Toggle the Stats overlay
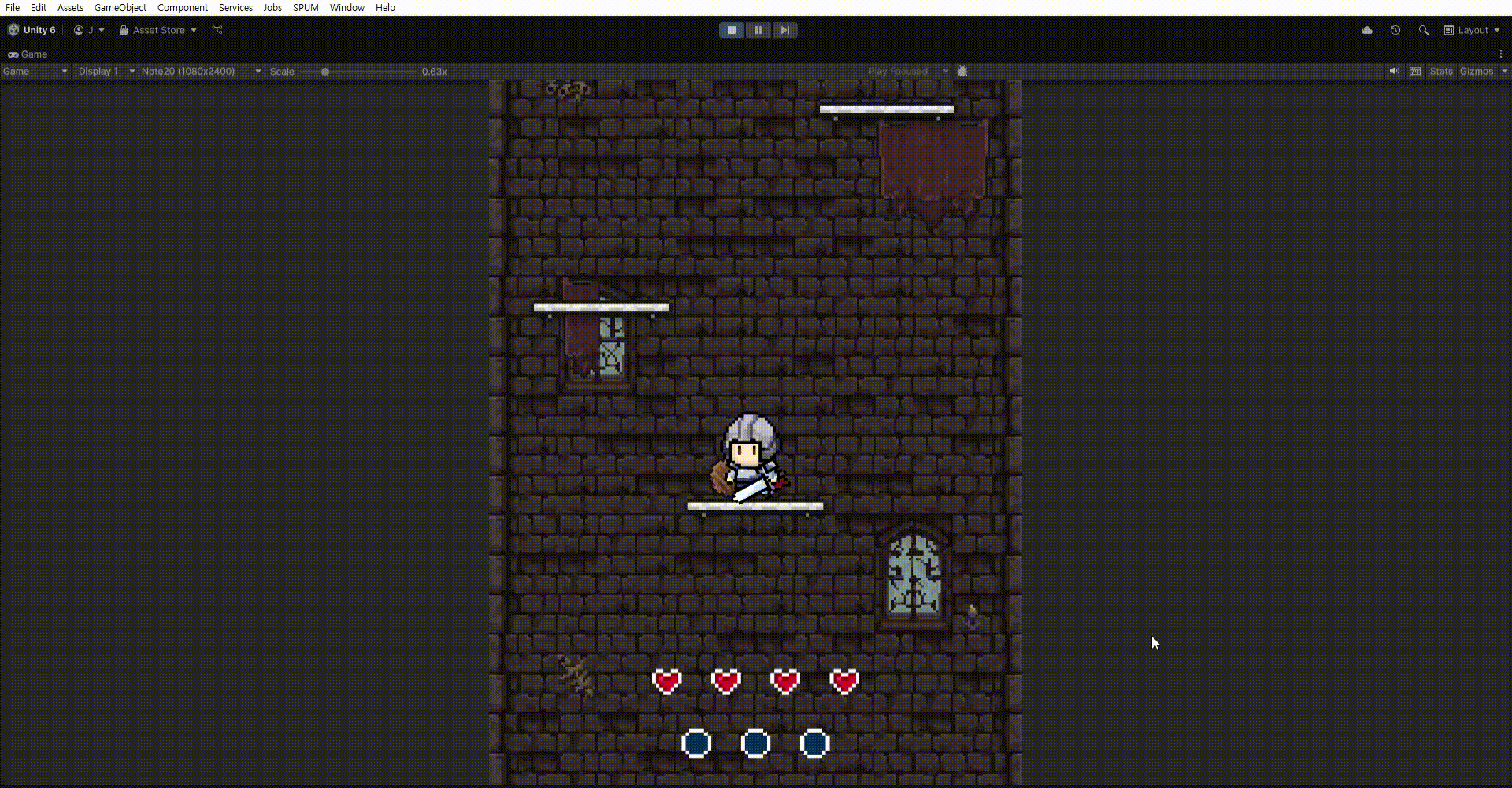This screenshot has height=788, width=1512. [1441, 71]
